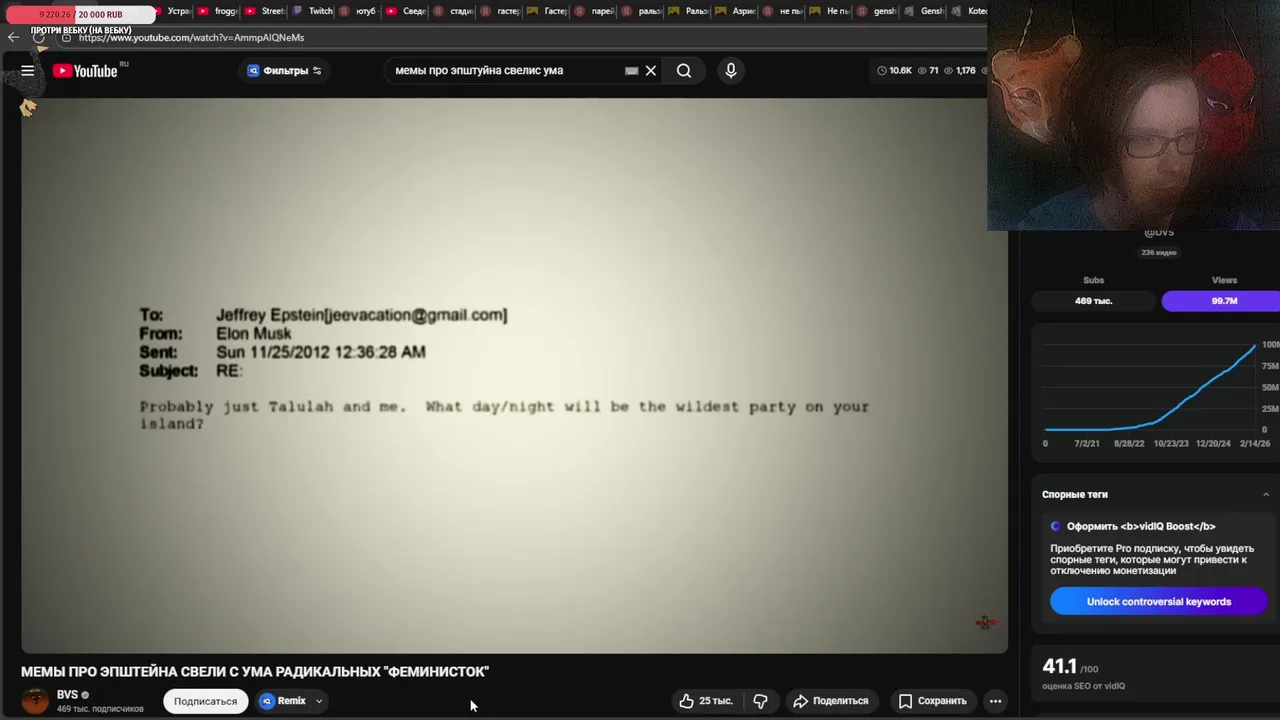Viewport: 1280px width, 720px height.
Task: Click the small red mark on video
Action: pyautogui.click(x=985, y=623)
